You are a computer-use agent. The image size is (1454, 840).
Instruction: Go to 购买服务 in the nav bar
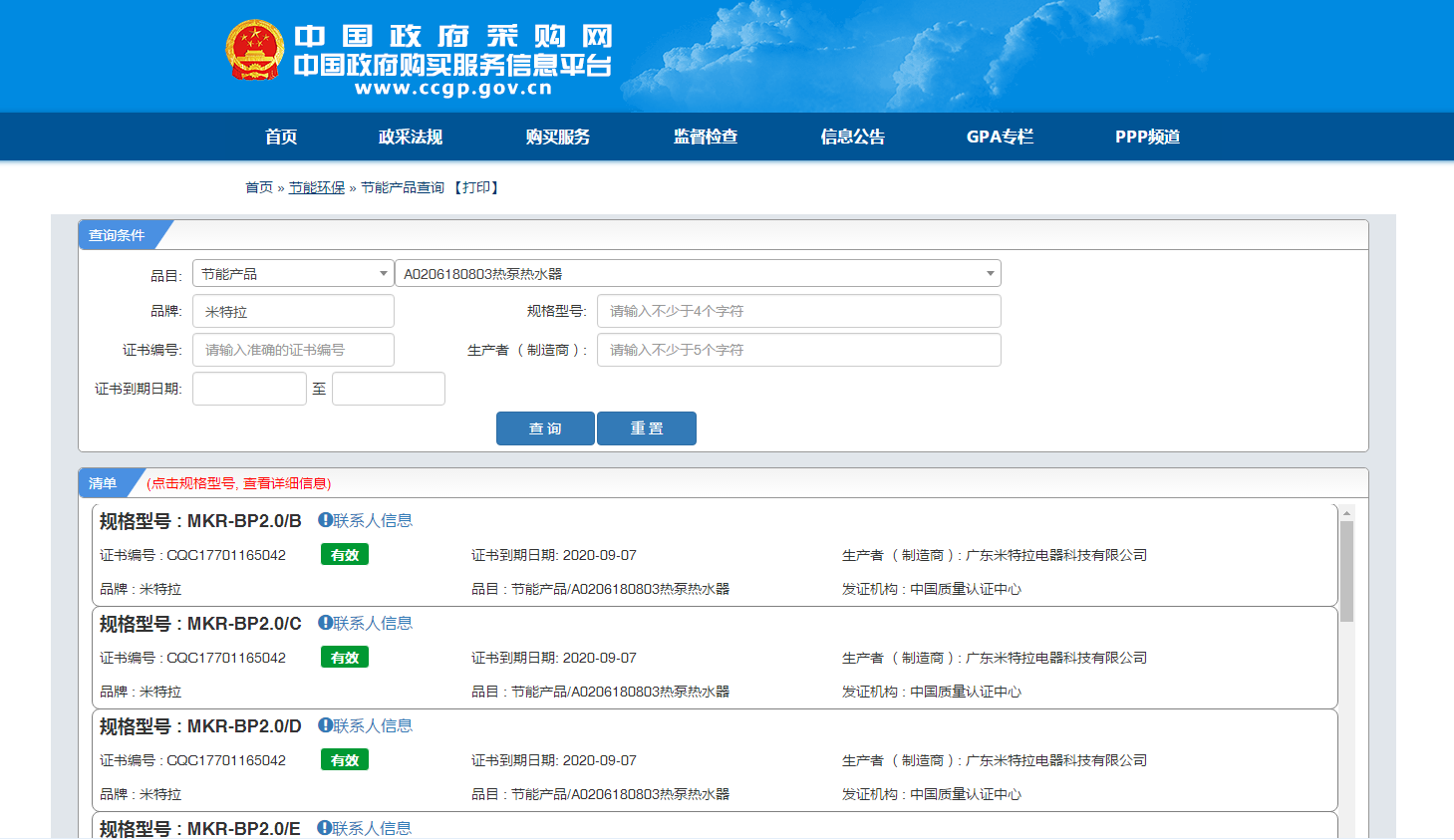click(x=558, y=137)
